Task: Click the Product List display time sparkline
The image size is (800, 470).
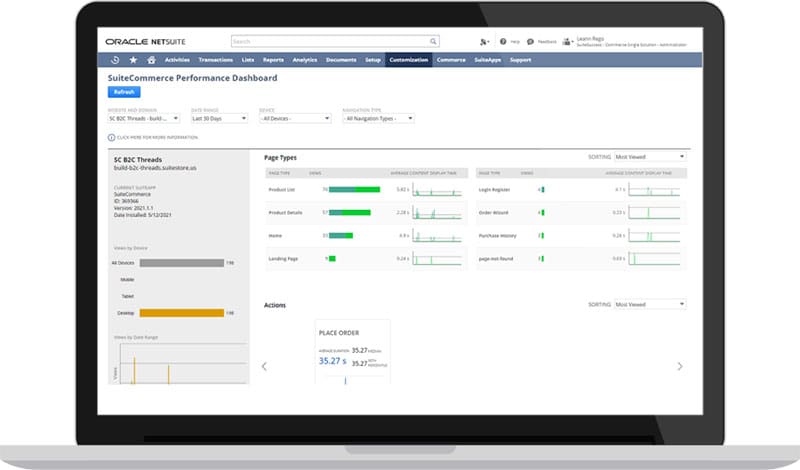Action: coord(437,189)
